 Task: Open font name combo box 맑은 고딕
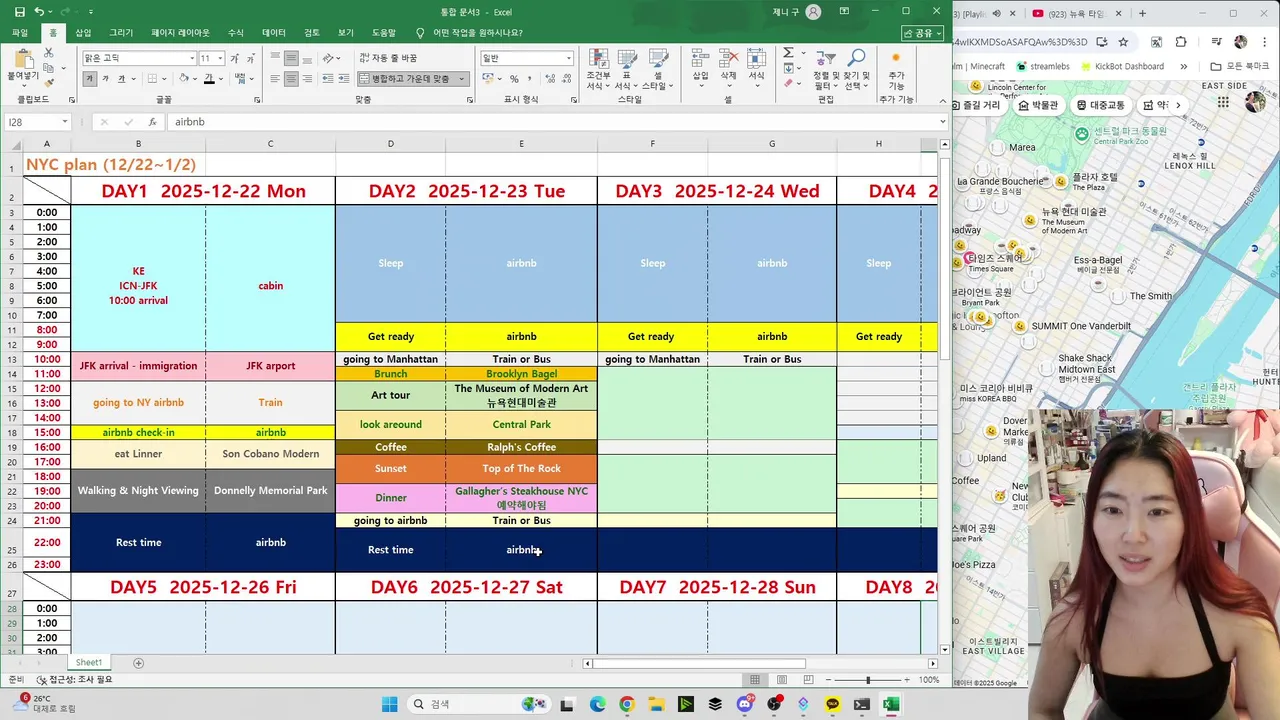point(139,58)
